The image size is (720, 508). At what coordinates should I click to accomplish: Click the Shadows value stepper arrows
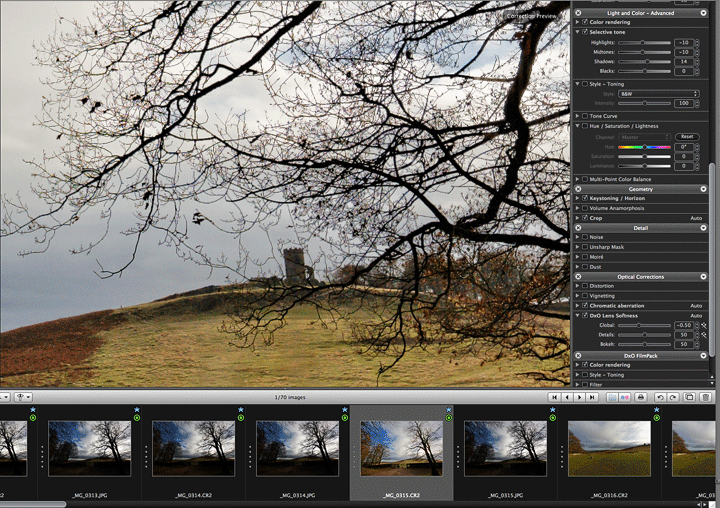coord(697,62)
